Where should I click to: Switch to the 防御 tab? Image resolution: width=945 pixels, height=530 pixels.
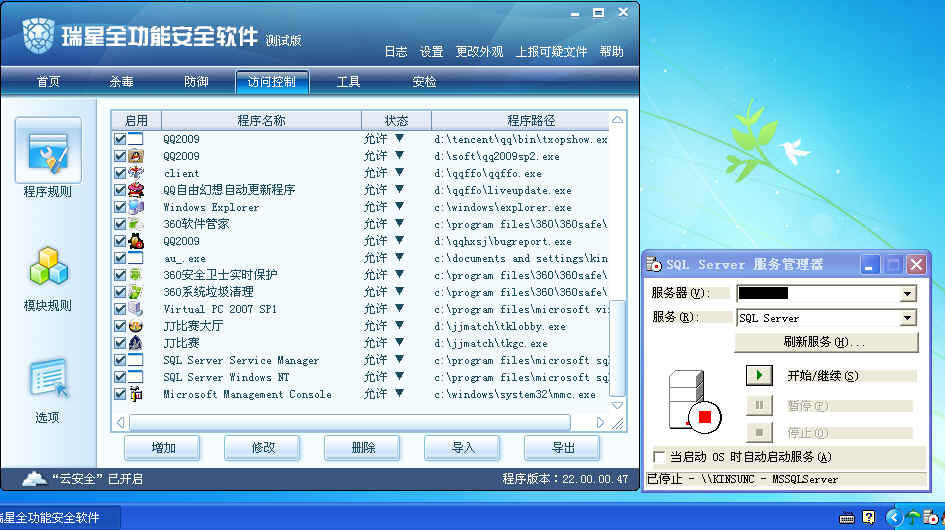(196, 81)
